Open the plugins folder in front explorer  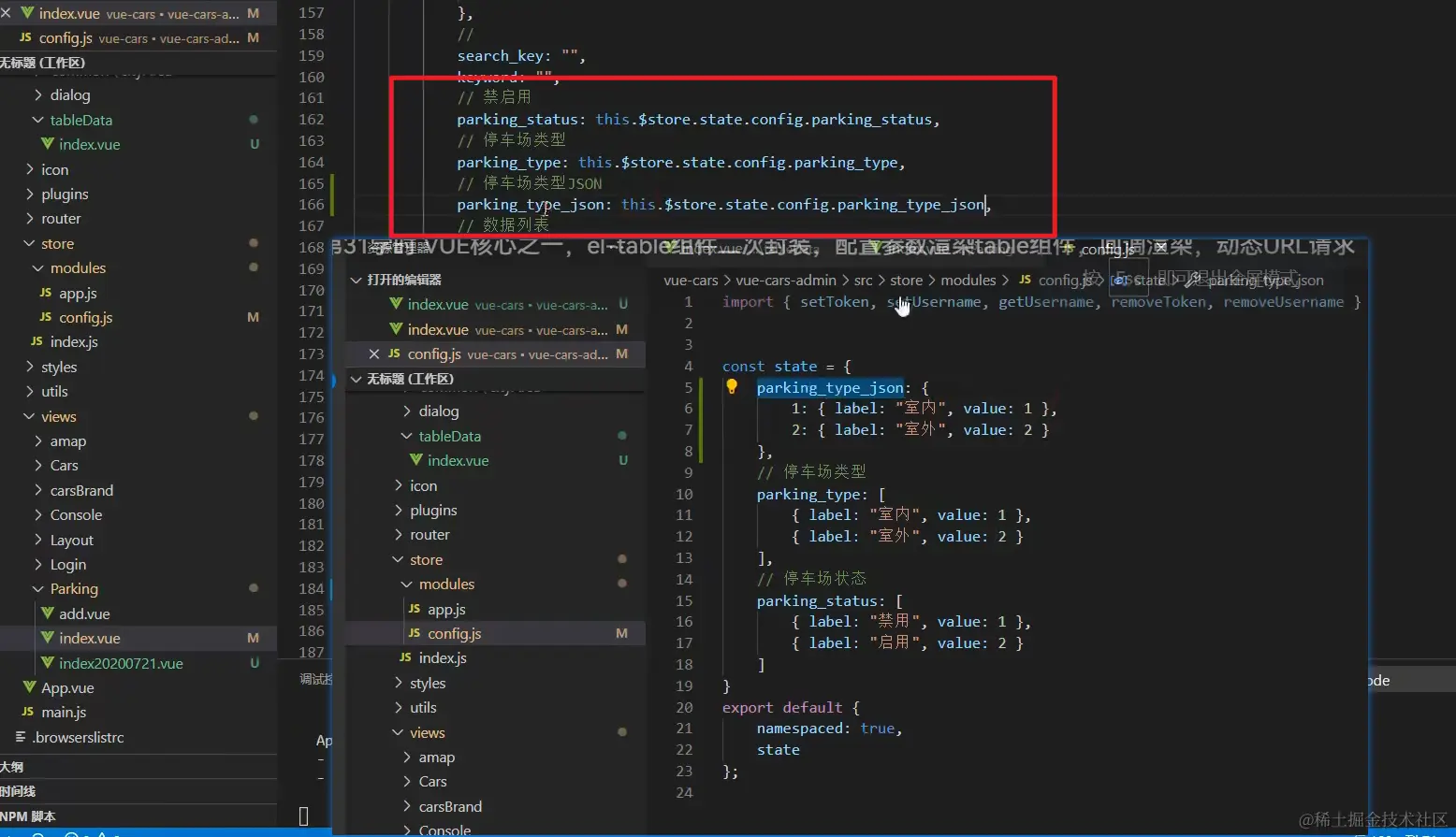pyautogui.click(x=433, y=510)
